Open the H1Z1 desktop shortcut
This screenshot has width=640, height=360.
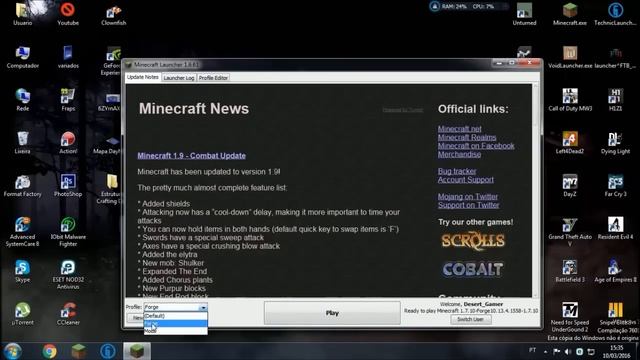pyautogui.click(x=616, y=100)
